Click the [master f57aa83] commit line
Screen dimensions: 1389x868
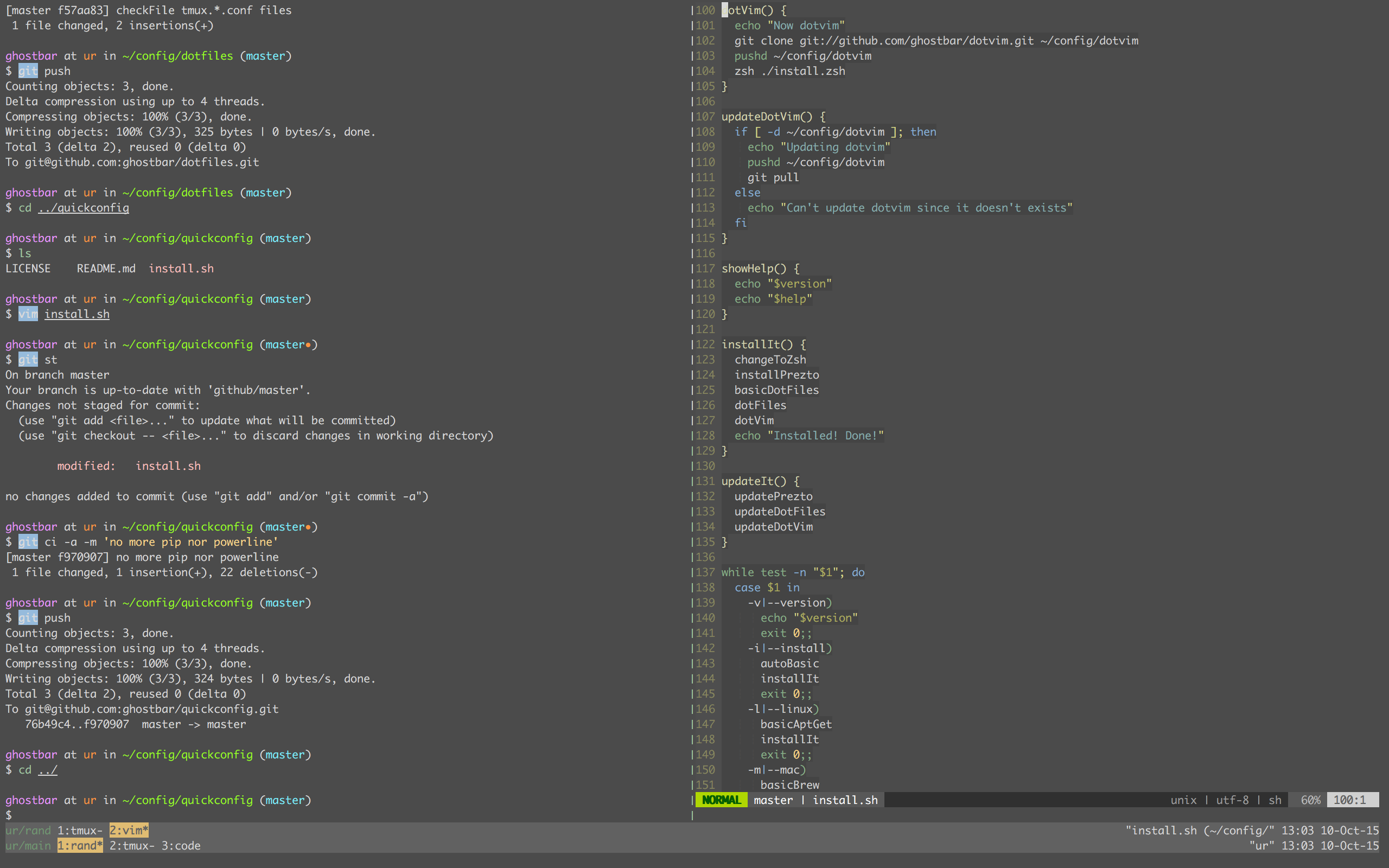(x=148, y=10)
